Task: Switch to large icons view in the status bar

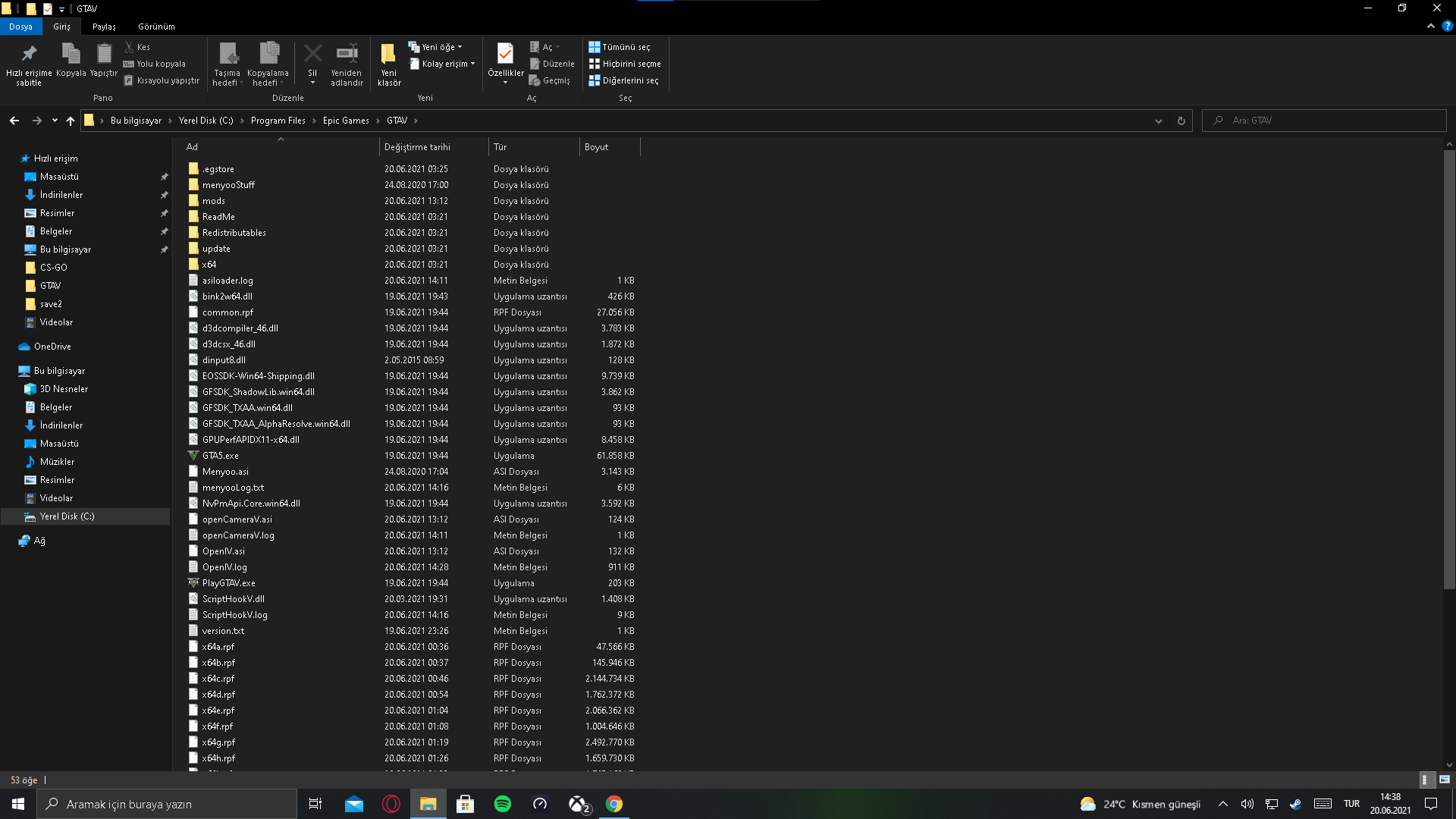Action: pos(1445,780)
